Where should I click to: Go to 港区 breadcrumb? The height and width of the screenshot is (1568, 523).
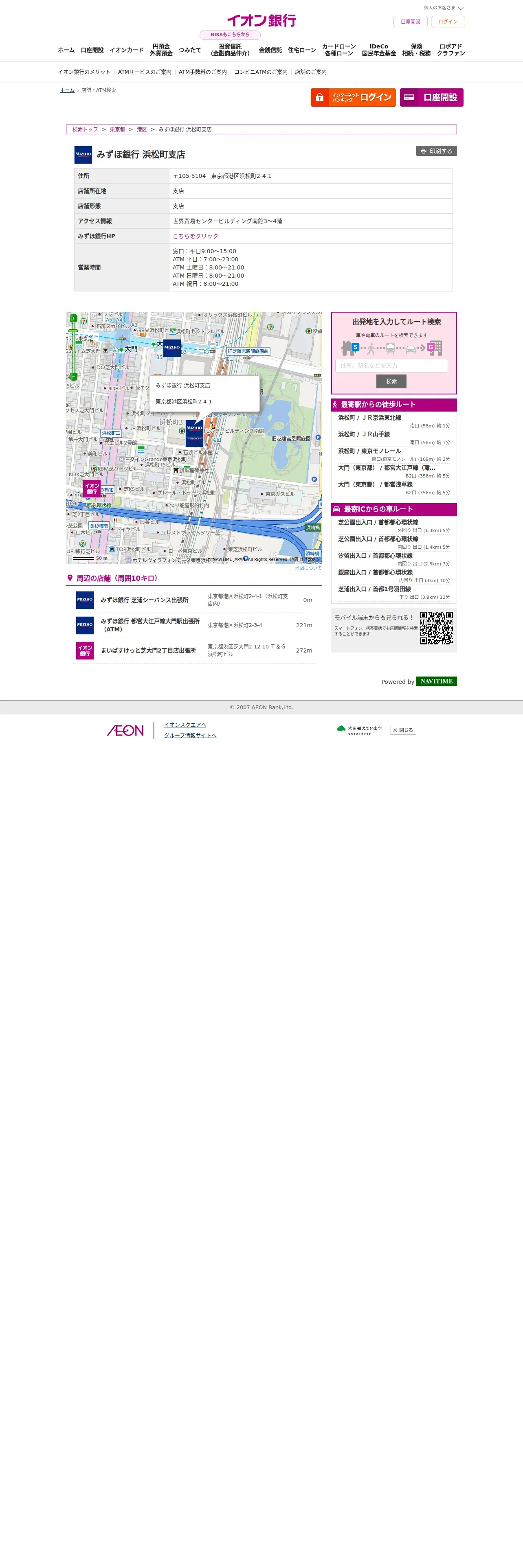coord(142,130)
